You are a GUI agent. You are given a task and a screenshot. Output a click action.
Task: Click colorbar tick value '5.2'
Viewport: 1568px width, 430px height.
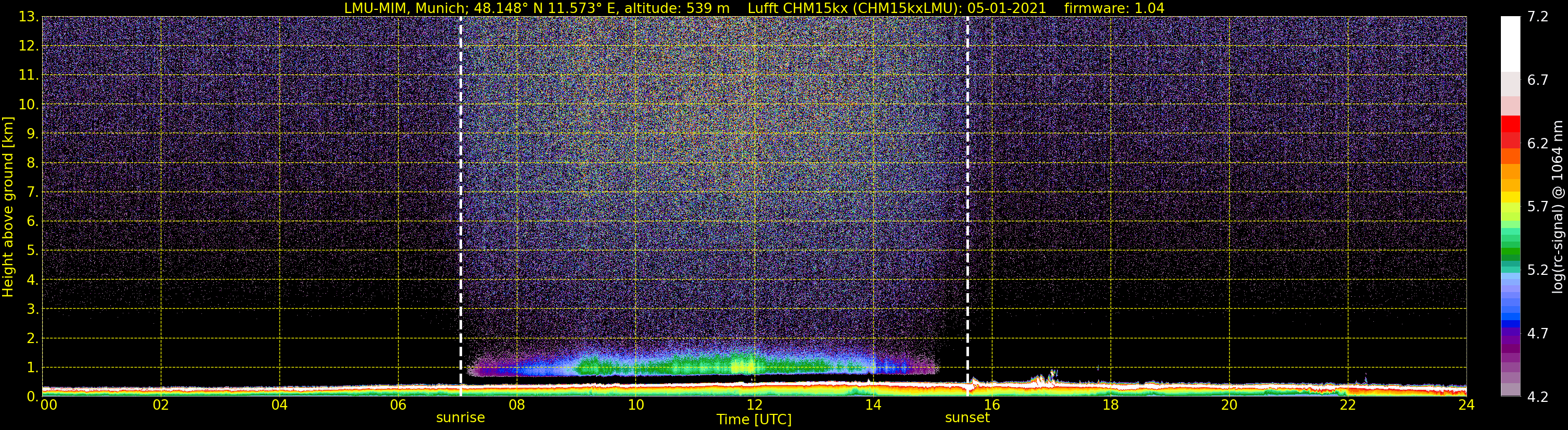(x=1538, y=270)
